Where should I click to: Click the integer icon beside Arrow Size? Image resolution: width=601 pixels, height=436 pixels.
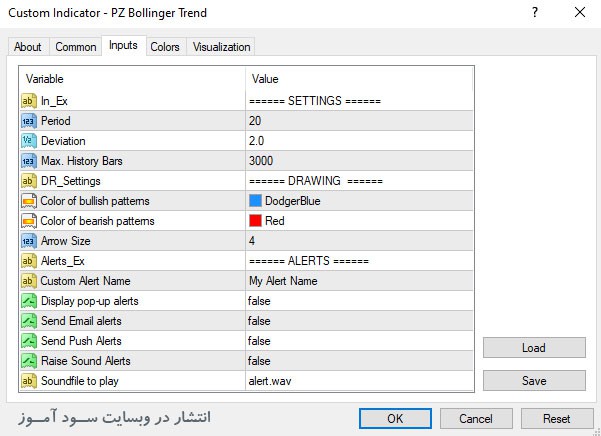(28, 241)
